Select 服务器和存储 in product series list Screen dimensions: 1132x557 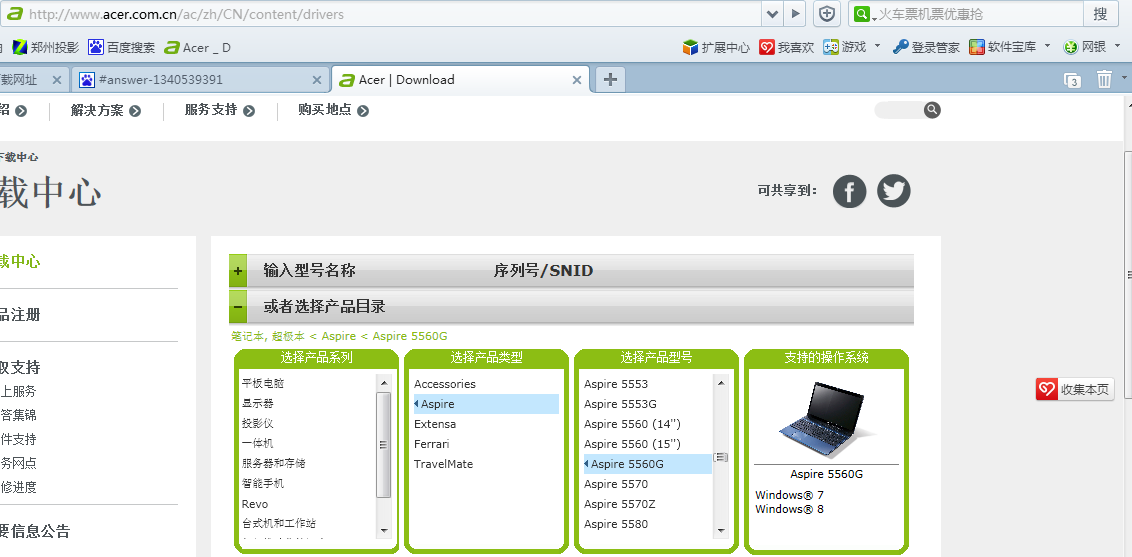tap(274, 463)
